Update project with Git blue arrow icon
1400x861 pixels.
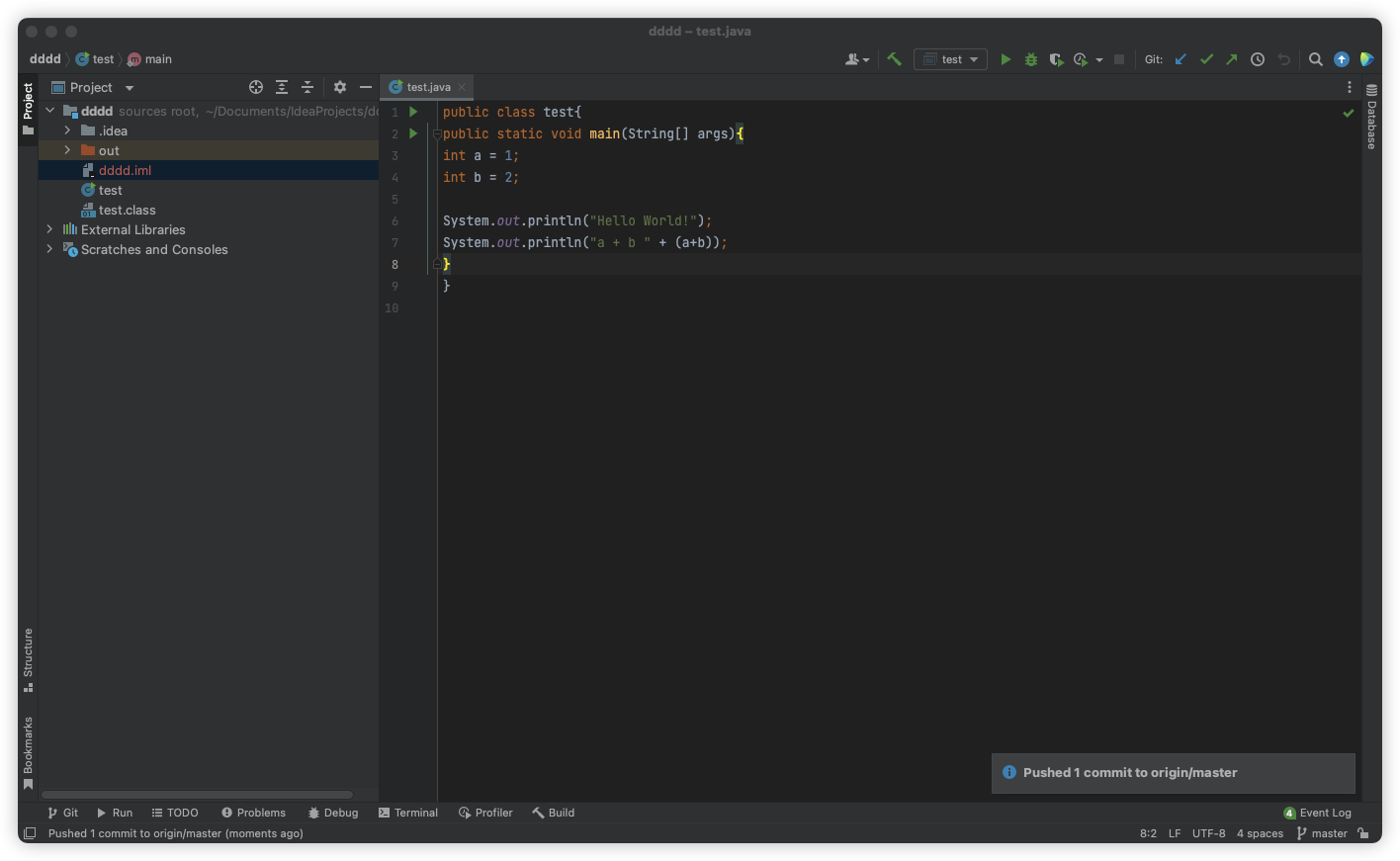coord(1181,59)
